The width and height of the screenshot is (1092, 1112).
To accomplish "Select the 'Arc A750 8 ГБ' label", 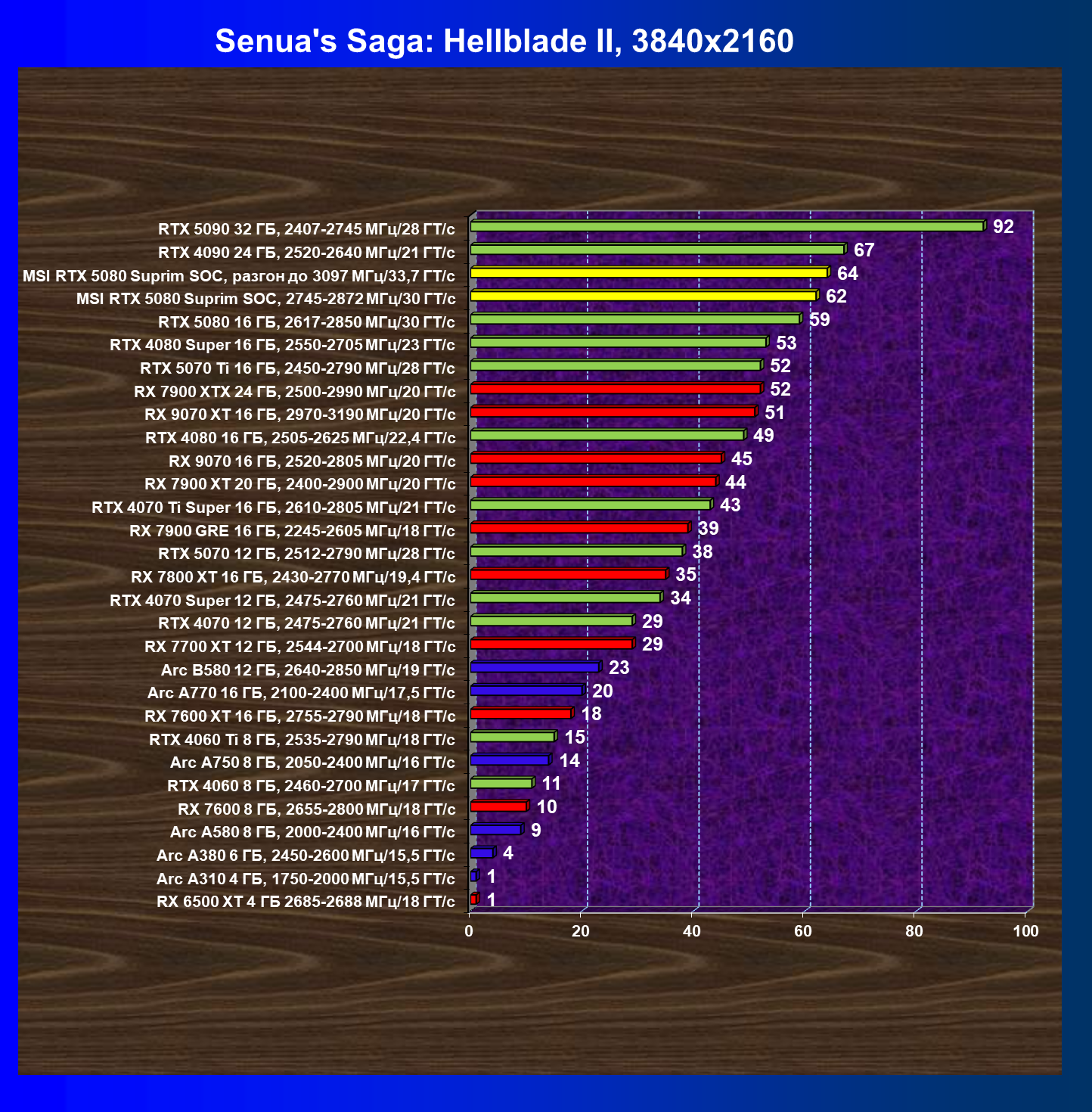I will pos(312,763).
